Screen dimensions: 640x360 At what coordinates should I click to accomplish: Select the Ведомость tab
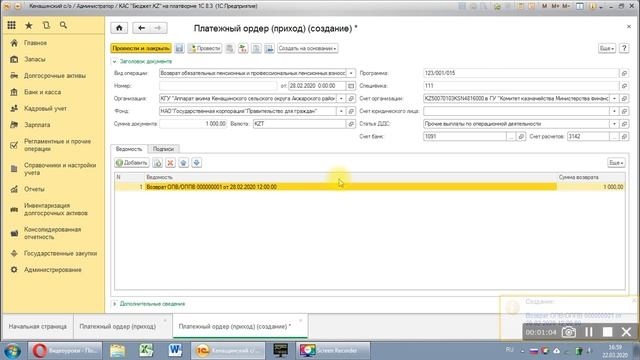tap(129, 149)
